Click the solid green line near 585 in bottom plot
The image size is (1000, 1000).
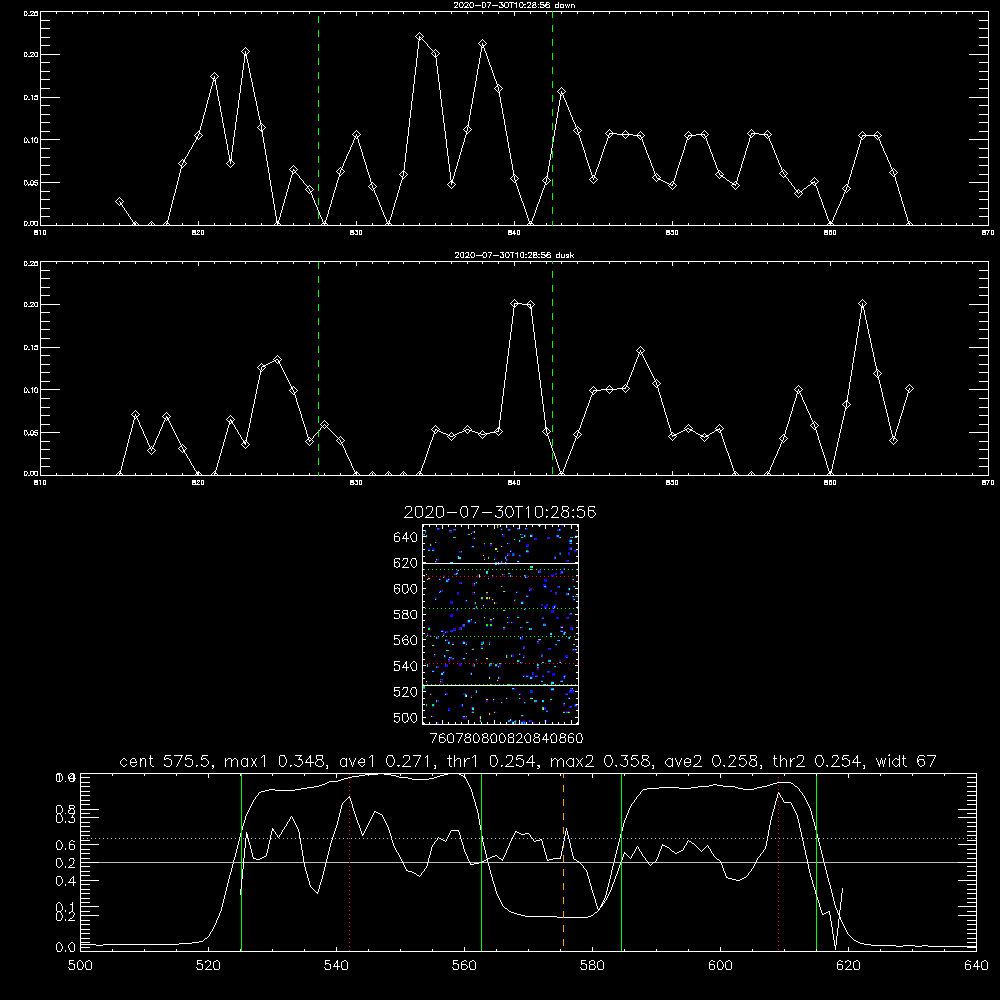click(x=621, y=861)
